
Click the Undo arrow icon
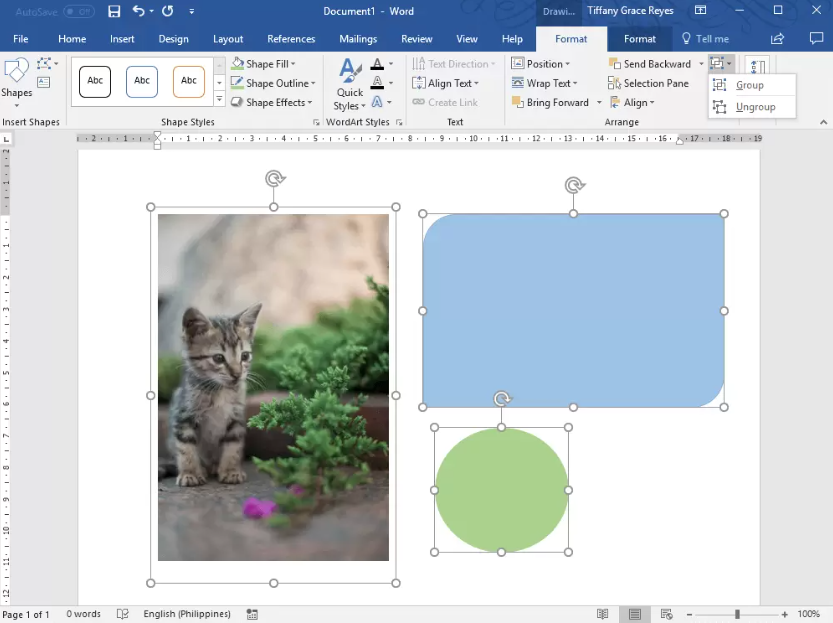[139, 11]
